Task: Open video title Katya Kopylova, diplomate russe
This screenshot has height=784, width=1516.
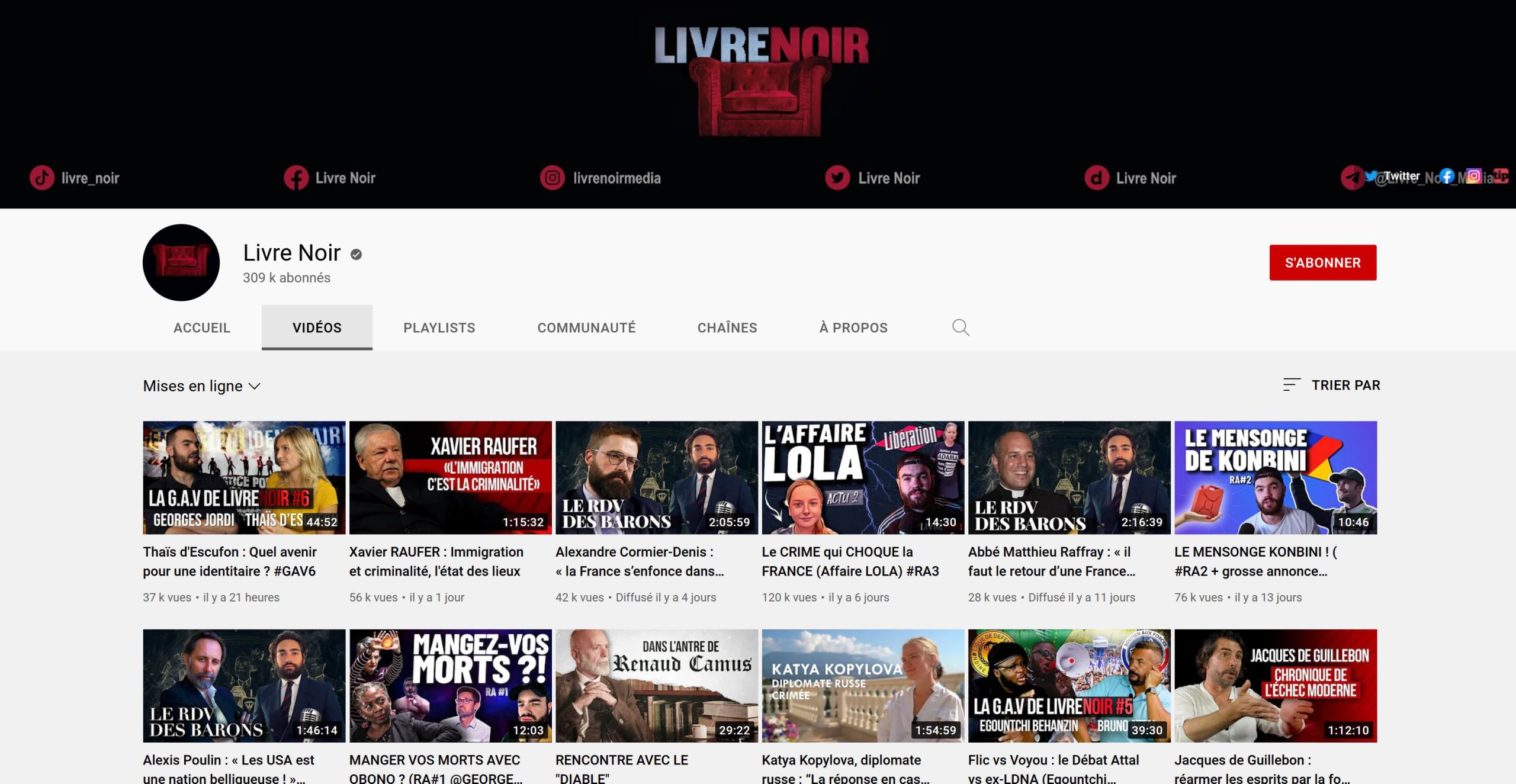Action: (846, 768)
